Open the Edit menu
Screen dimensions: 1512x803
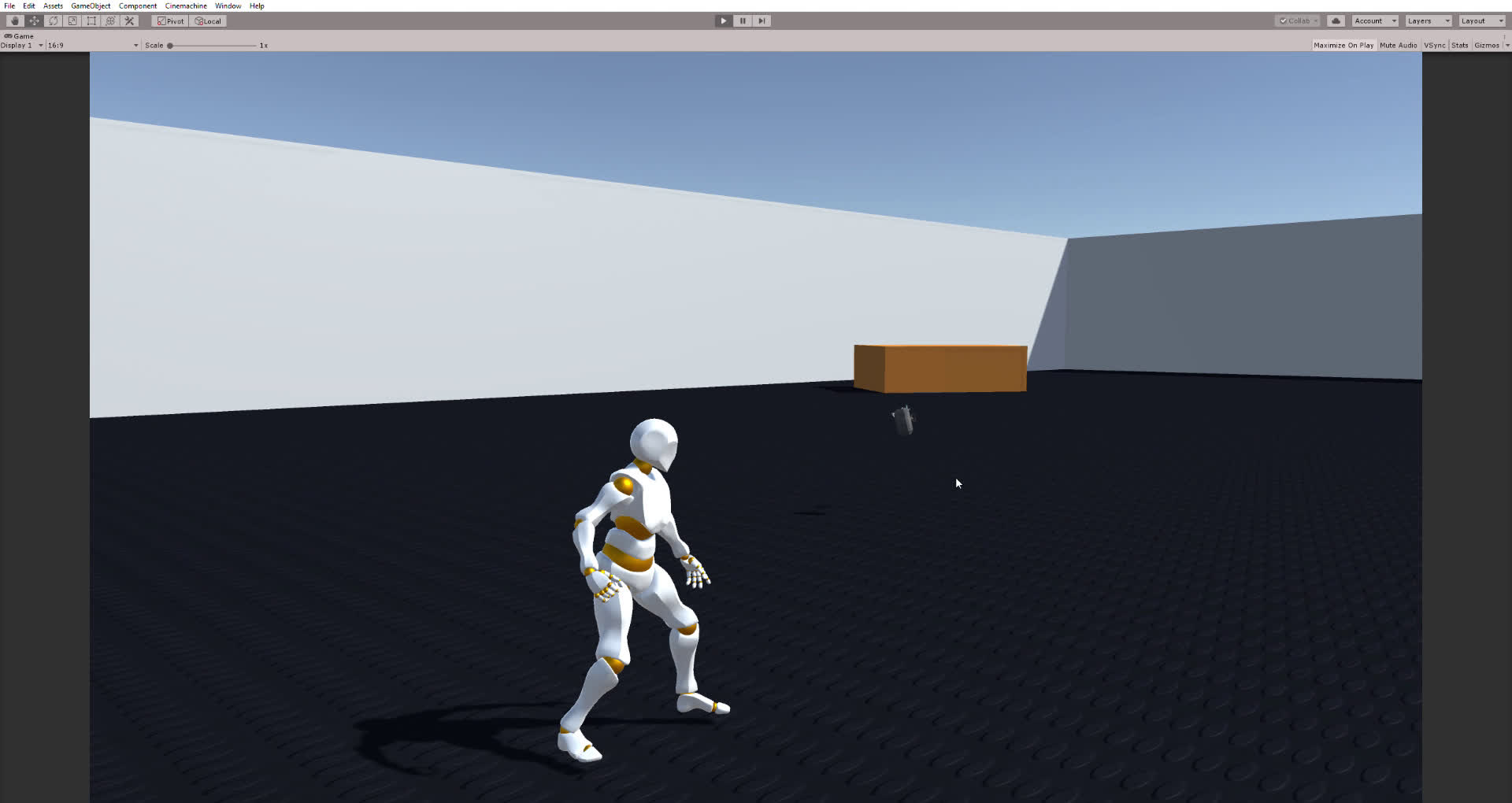coord(29,6)
